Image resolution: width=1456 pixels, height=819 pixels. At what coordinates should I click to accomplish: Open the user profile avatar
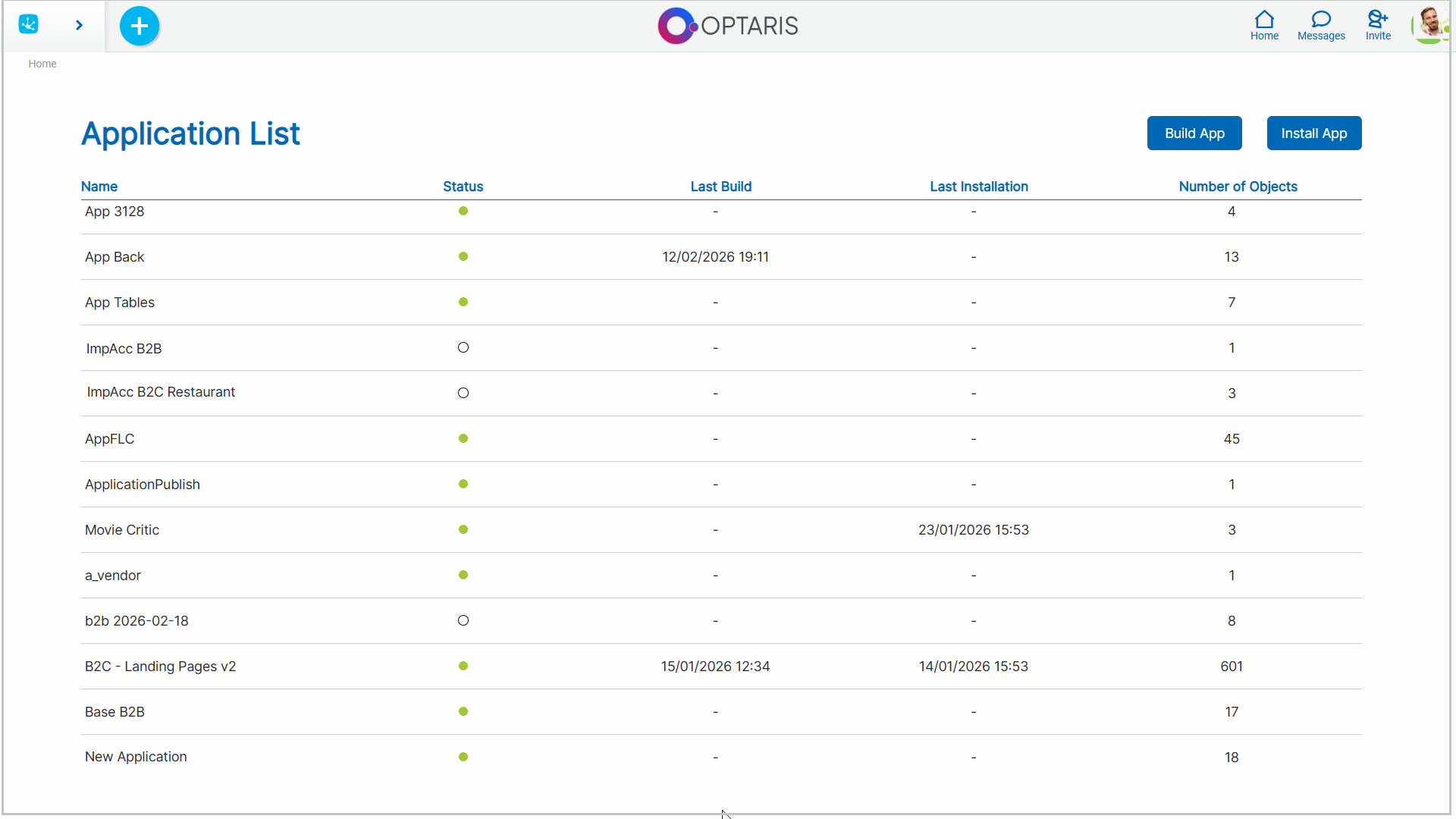(x=1429, y=24)
